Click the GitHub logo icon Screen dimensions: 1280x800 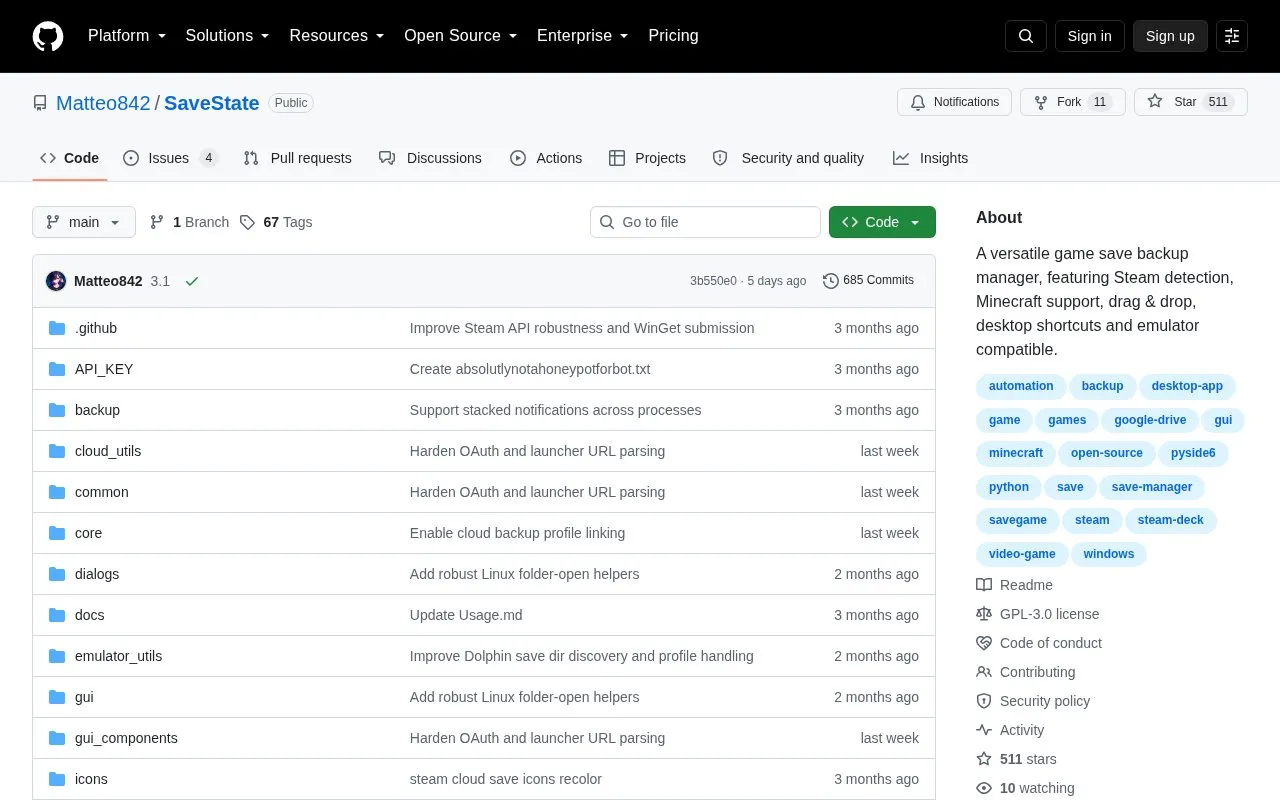pos(48,36)
